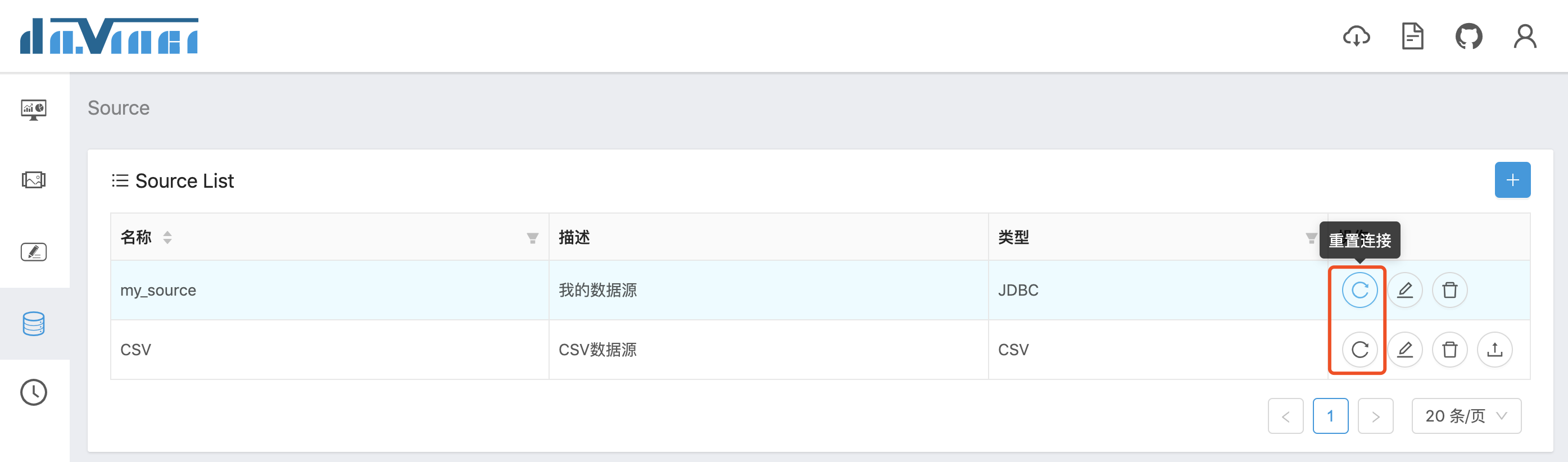Add a new source with plus button
This screenshot has width=1568, height=462.
(1512, 180)
